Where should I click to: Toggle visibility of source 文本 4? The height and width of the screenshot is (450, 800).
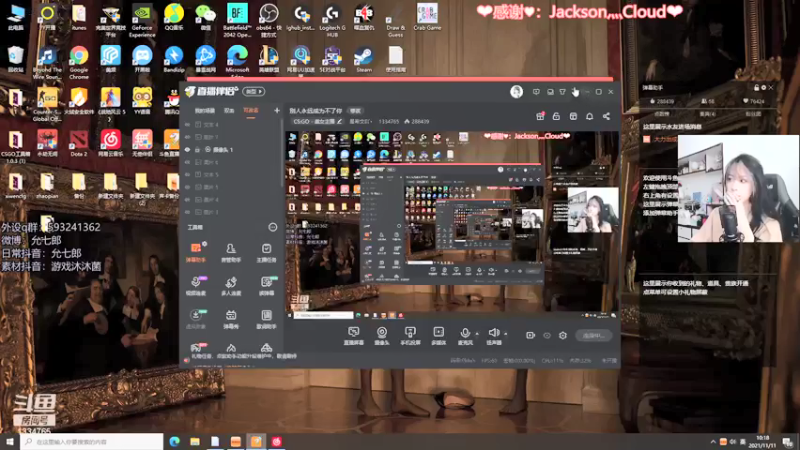pos(187,124)
